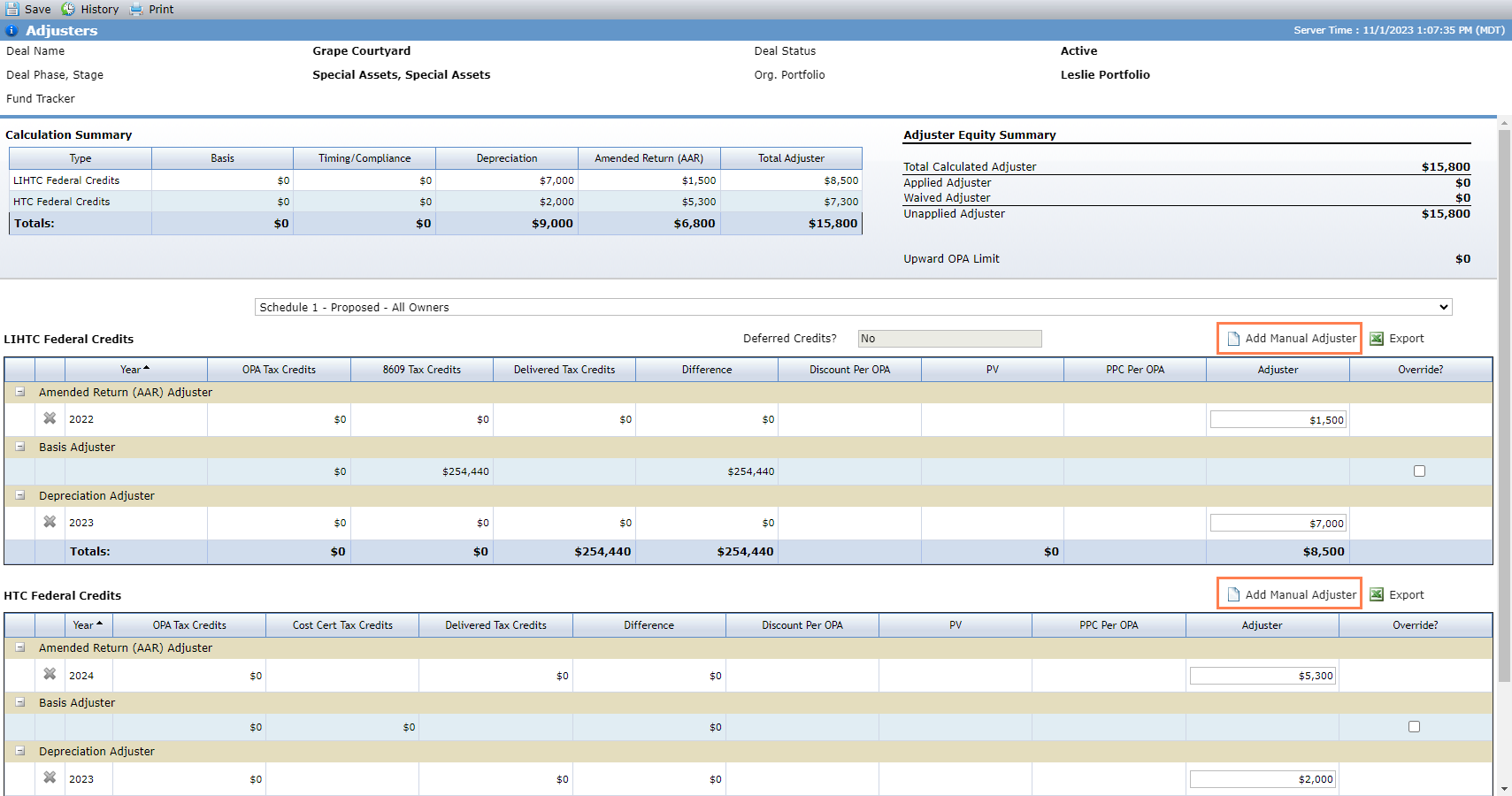
Task: Click the Print printer icon
Action: 136,9
